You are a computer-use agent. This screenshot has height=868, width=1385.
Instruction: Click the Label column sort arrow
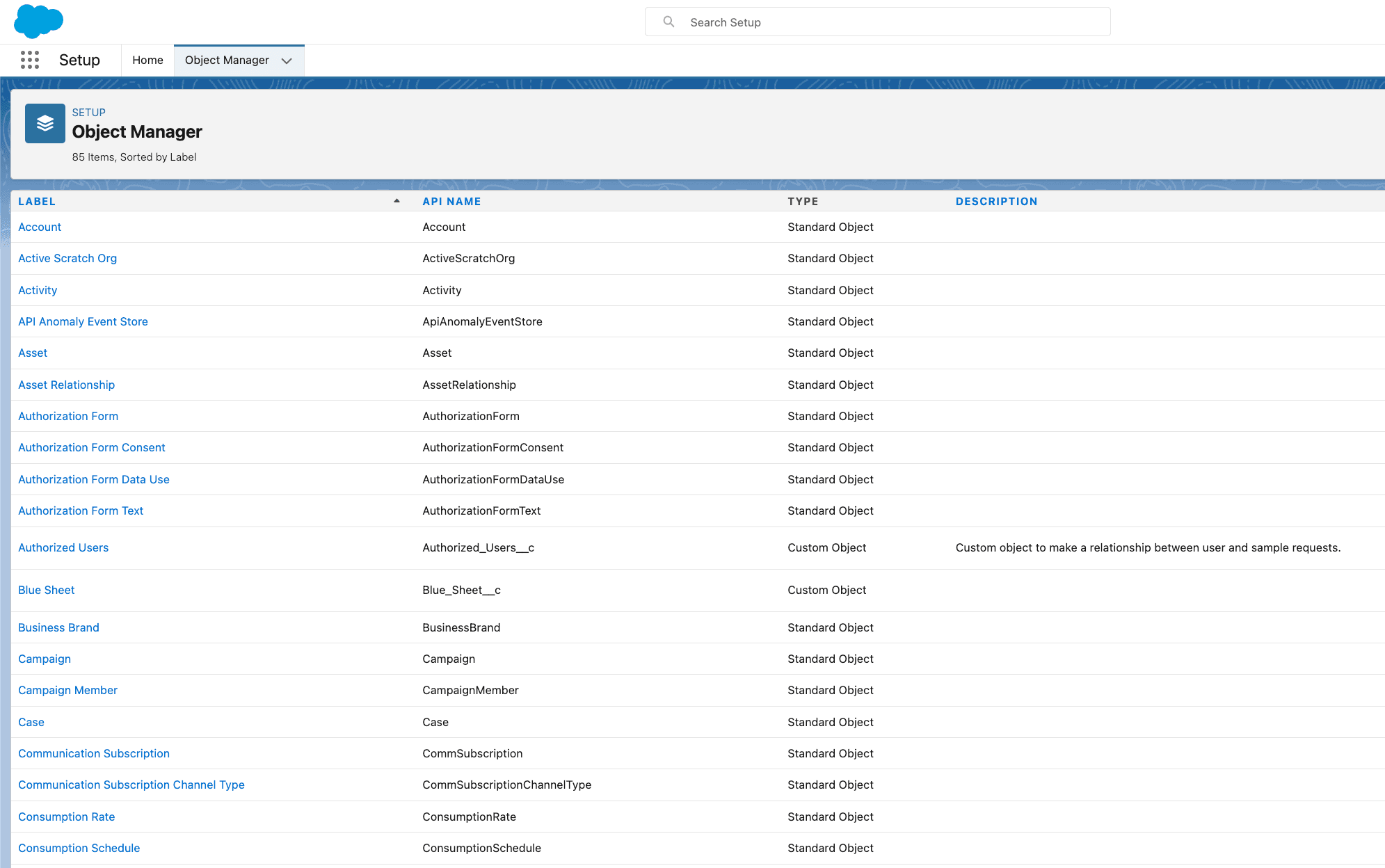pyautogui.click(x=397, y=201)
